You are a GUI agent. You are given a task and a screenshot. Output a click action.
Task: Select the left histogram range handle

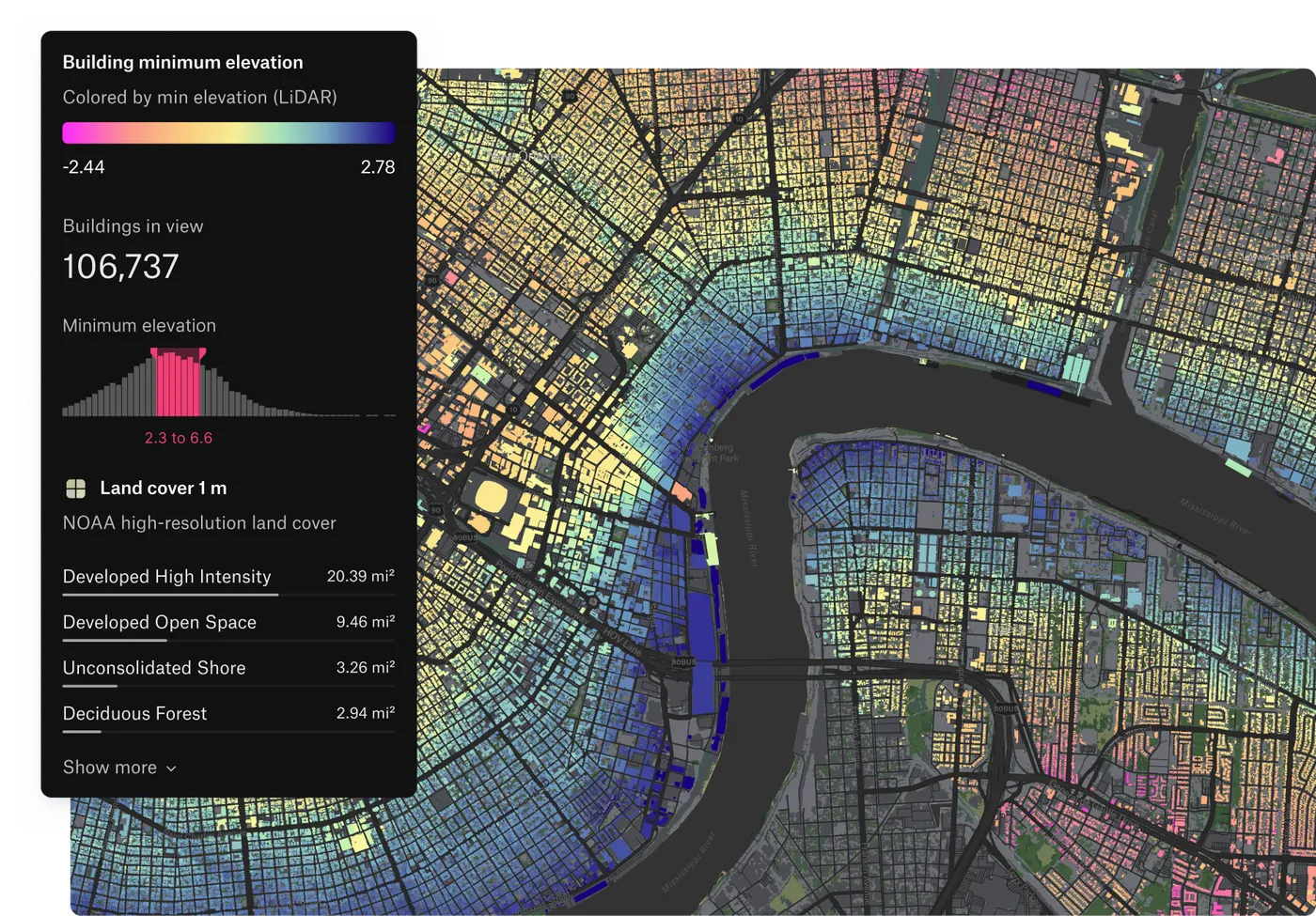point(155,353)
